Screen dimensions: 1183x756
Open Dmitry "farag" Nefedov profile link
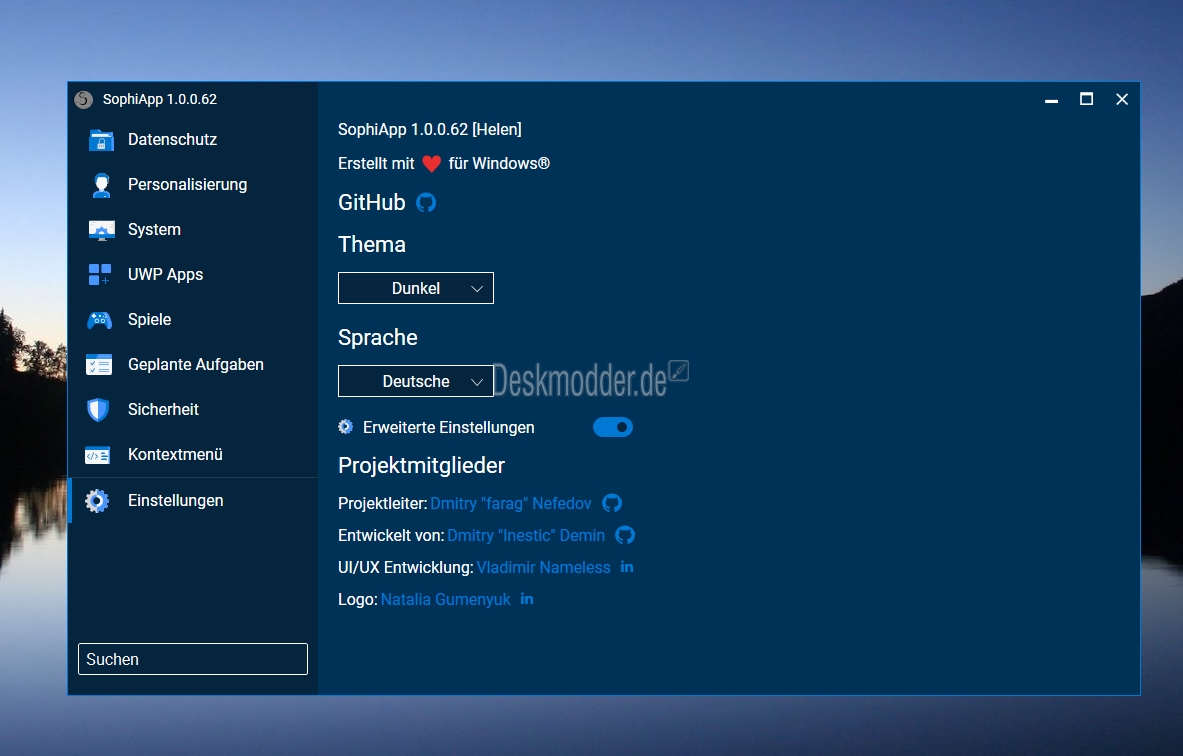[511, 503]
